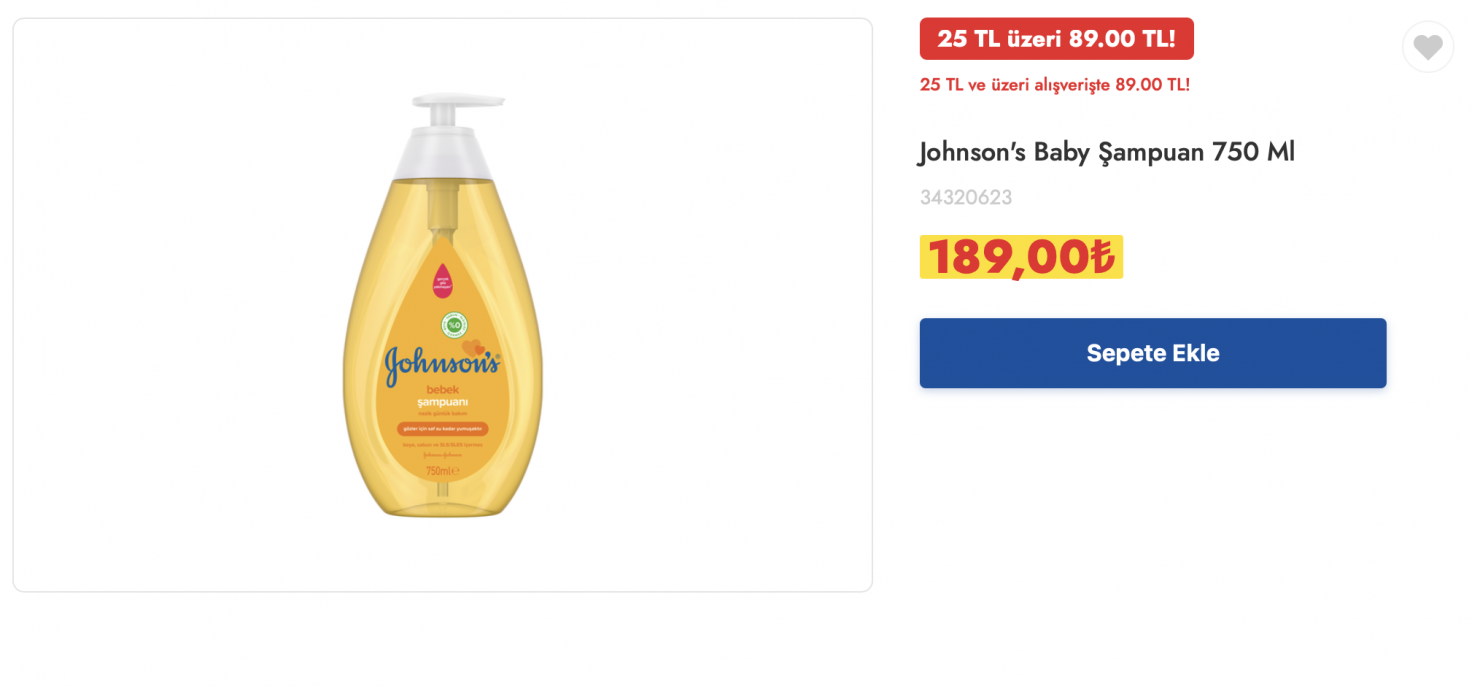Click the pink drop label on the bottle
1472x686 pixels.
[441, 280]
